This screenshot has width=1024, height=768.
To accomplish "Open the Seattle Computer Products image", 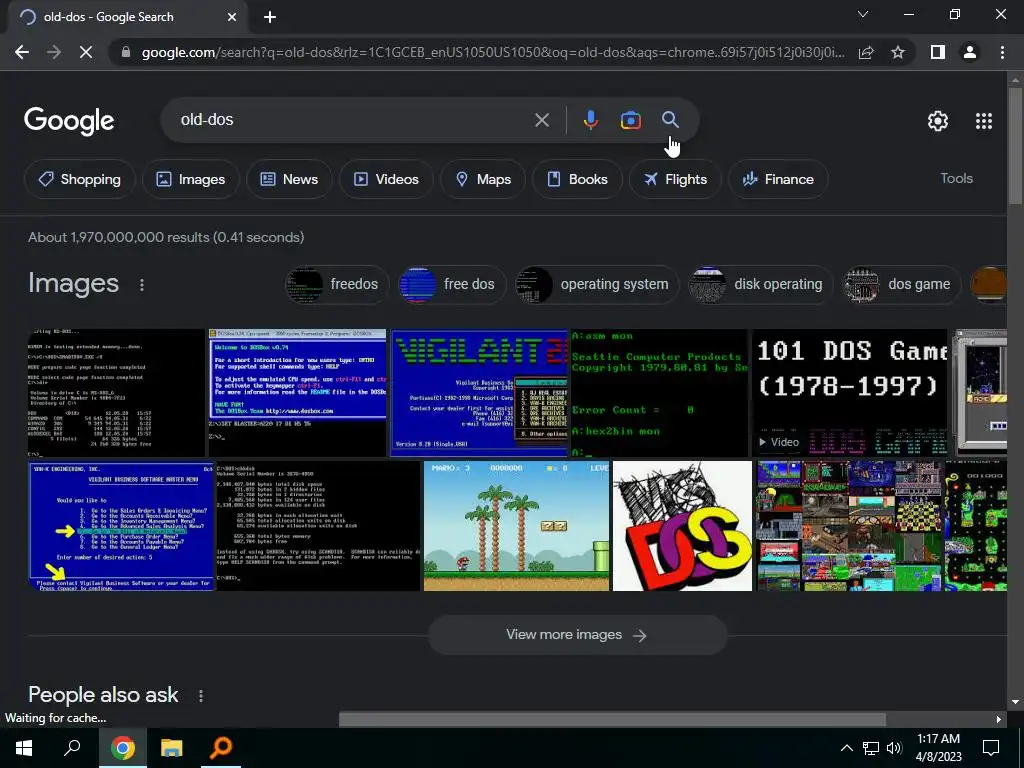I will pos(660,393).
